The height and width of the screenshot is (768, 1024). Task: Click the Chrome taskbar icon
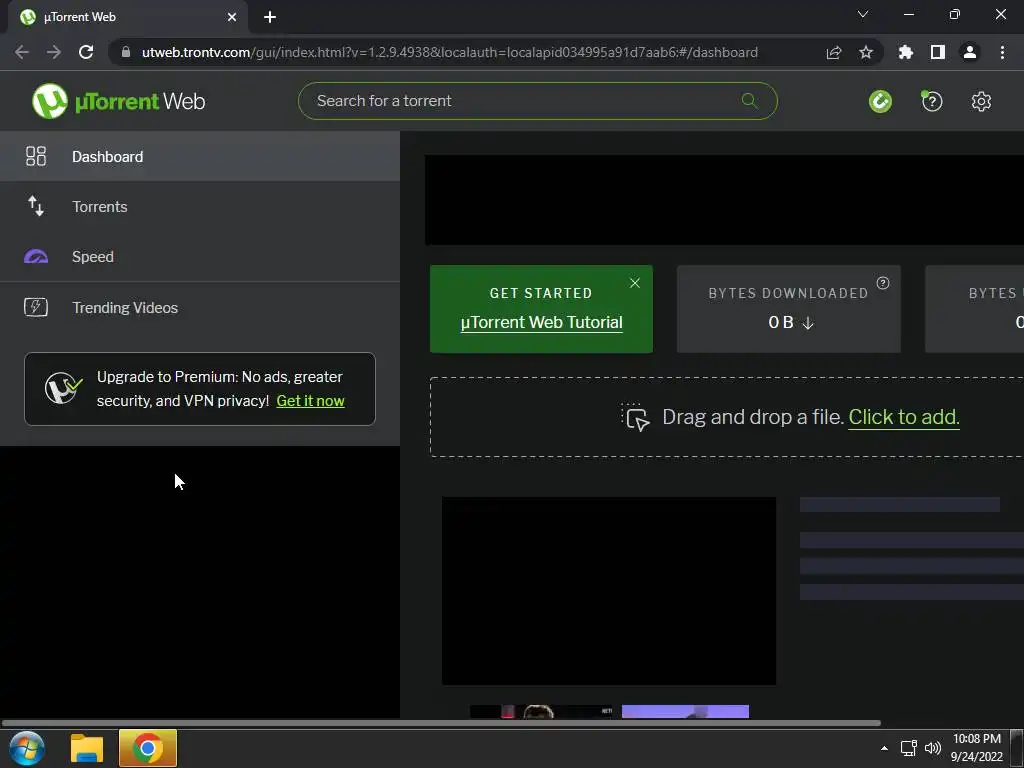[x=148, y=748]
